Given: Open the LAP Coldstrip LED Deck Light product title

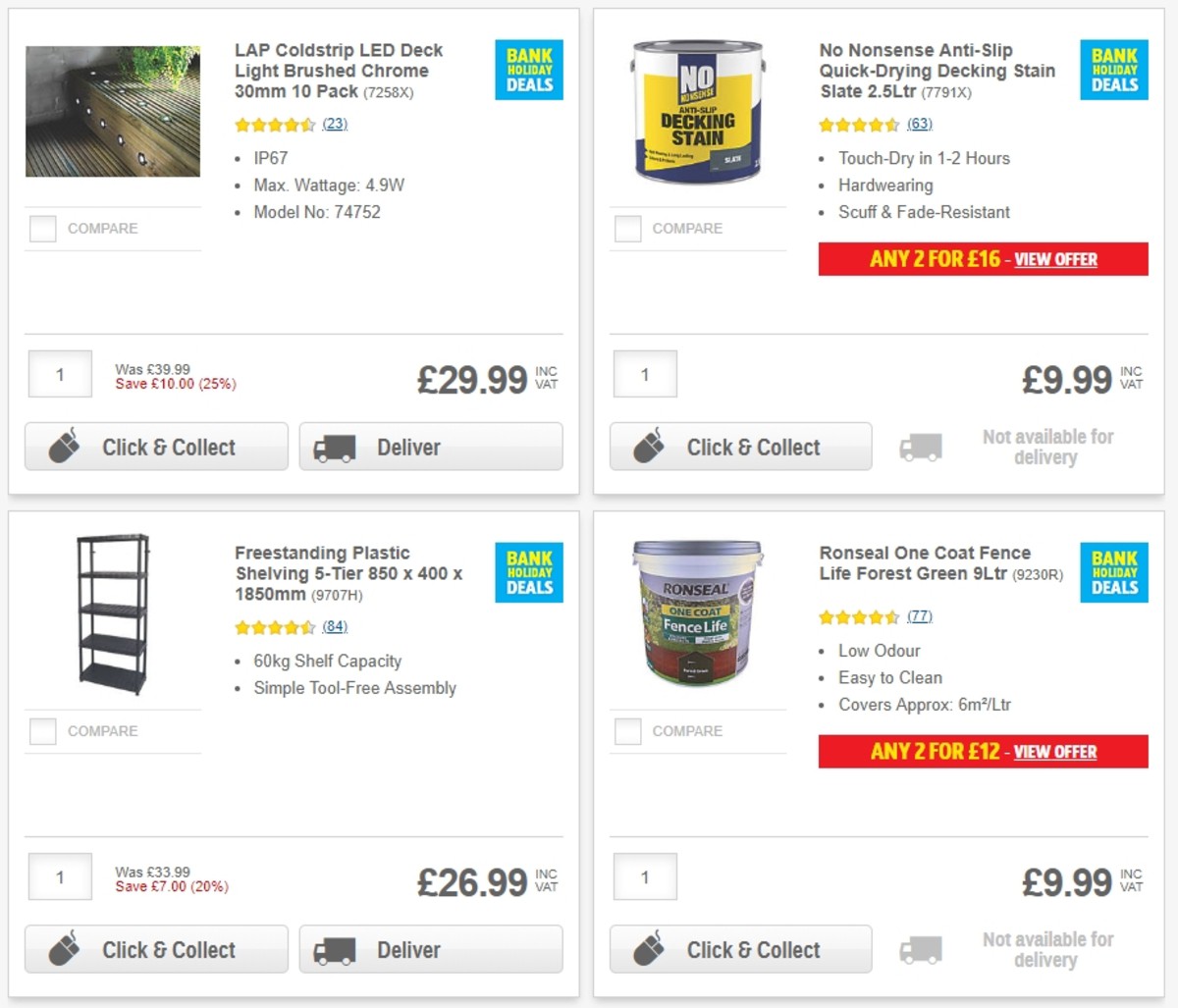Looking at the screenshot, I should (338, 71).
